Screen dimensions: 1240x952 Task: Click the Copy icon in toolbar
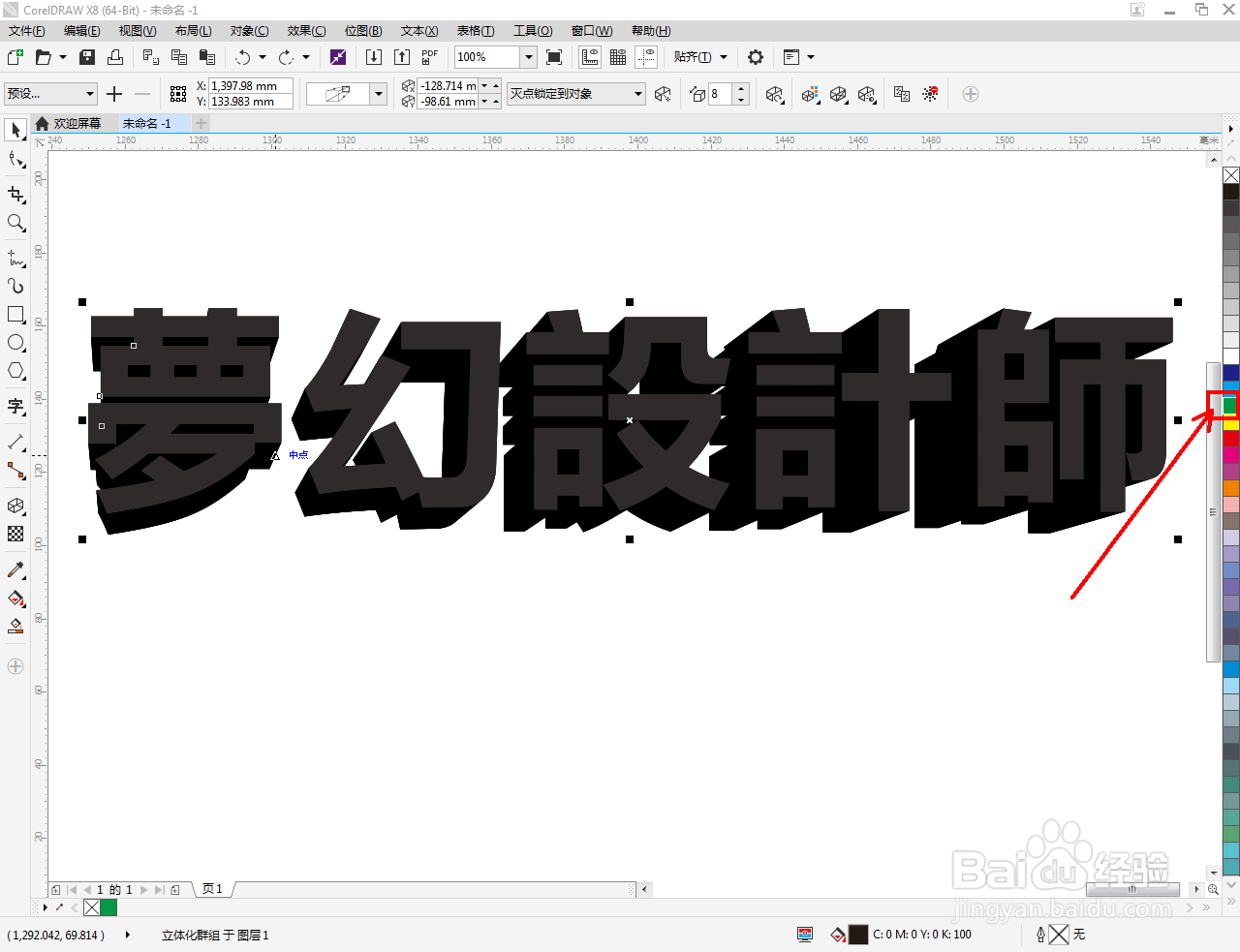click(179, 57)
